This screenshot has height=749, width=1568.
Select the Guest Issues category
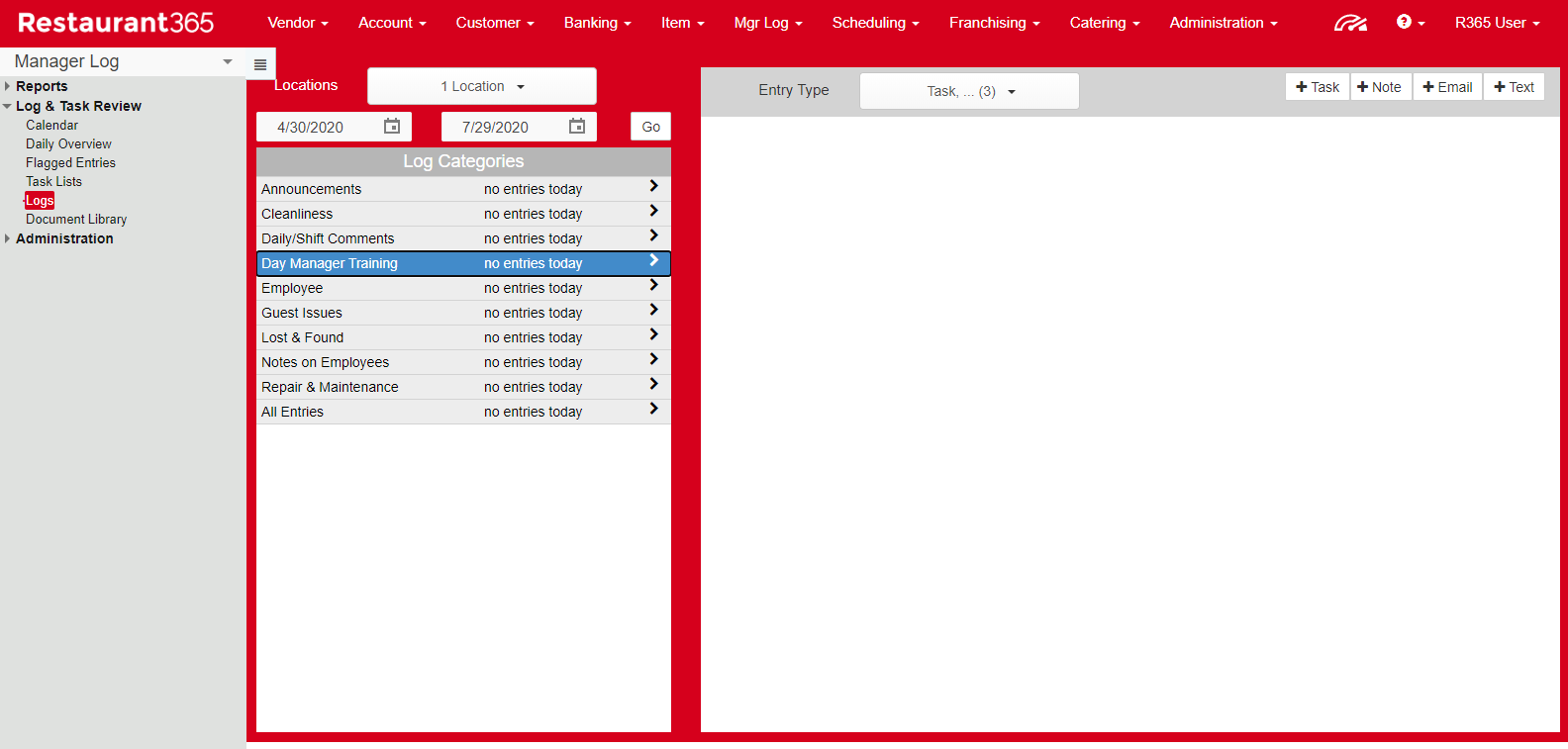(463, 313)
